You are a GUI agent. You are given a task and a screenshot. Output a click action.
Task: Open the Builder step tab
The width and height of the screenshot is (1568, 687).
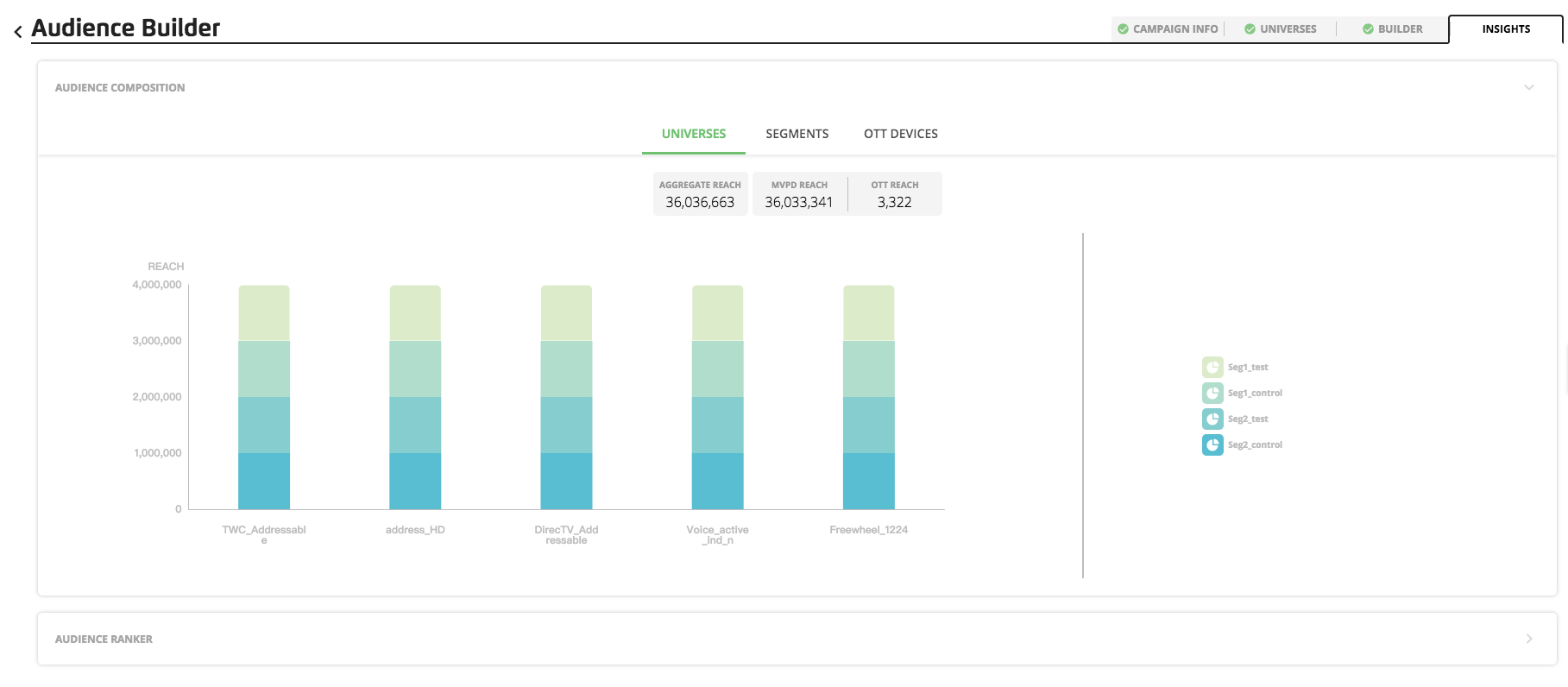pyautogui.click(x=1392, y=28)
